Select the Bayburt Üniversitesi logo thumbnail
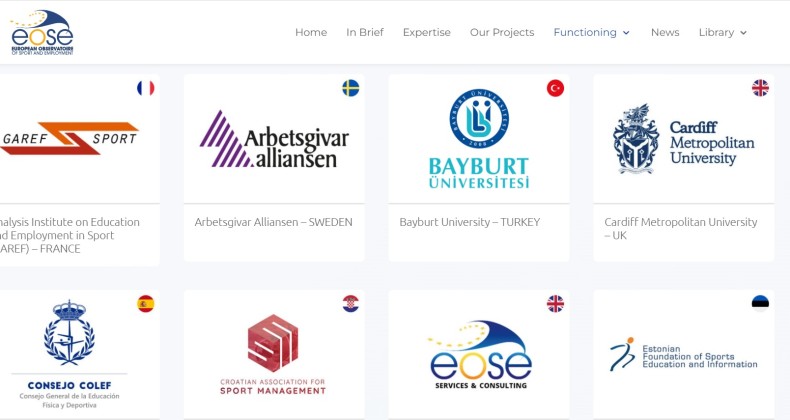This screenshot has width=790, height=420. coord(479,138)
